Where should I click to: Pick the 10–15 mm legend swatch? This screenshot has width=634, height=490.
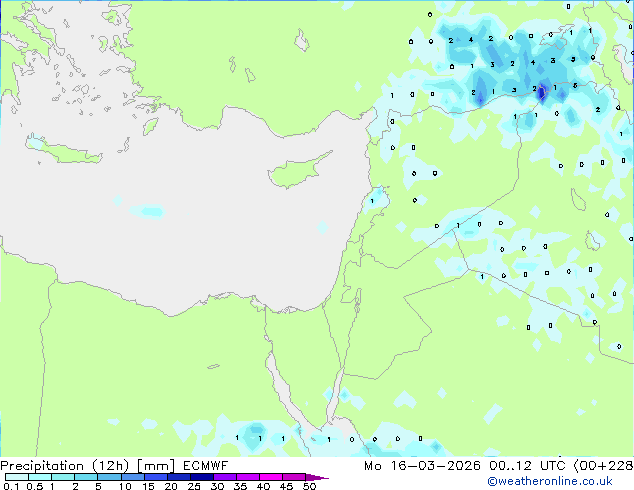coord(132,477)
